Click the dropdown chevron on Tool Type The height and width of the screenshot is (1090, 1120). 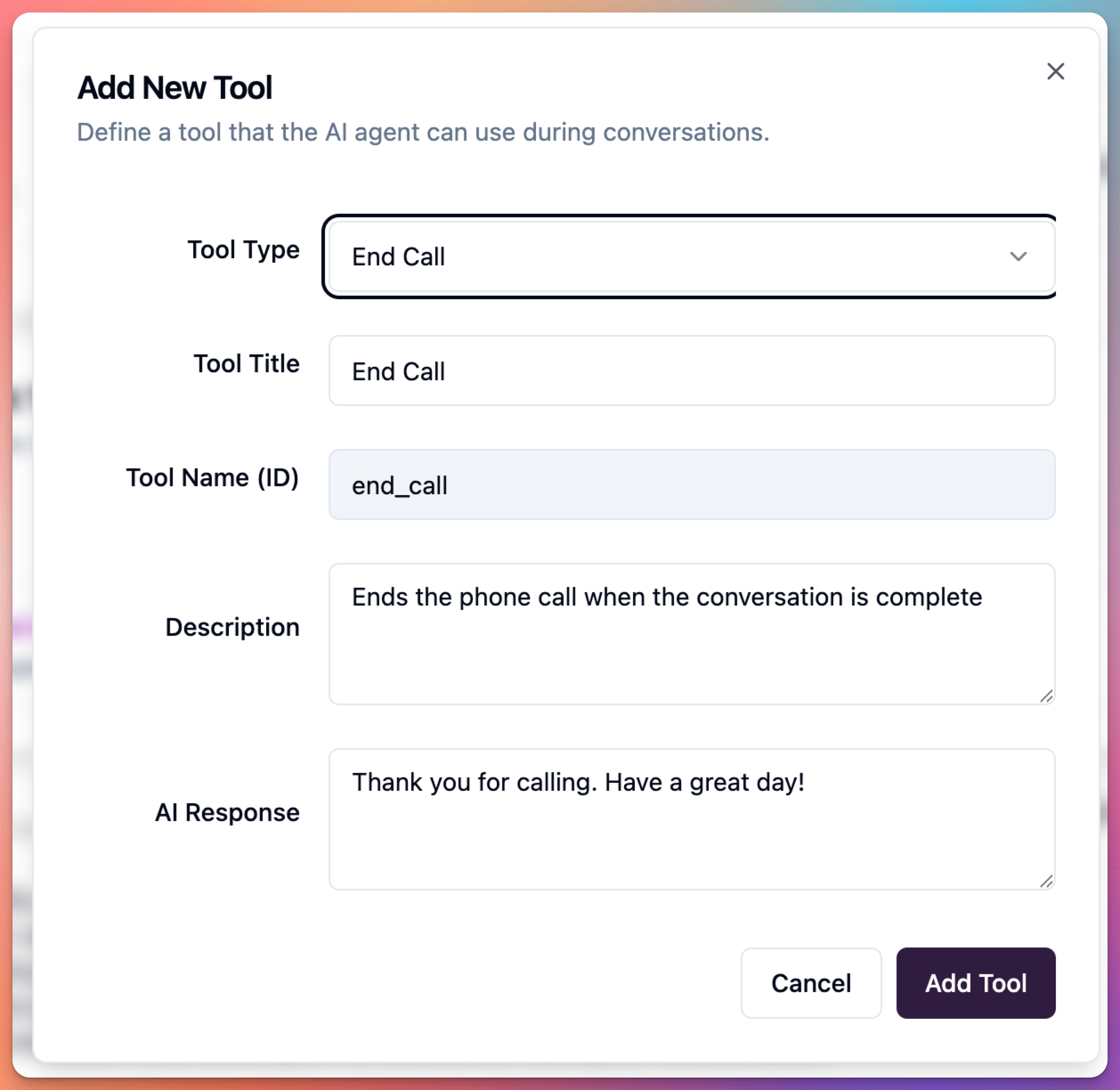click(x=1019, y=257)
